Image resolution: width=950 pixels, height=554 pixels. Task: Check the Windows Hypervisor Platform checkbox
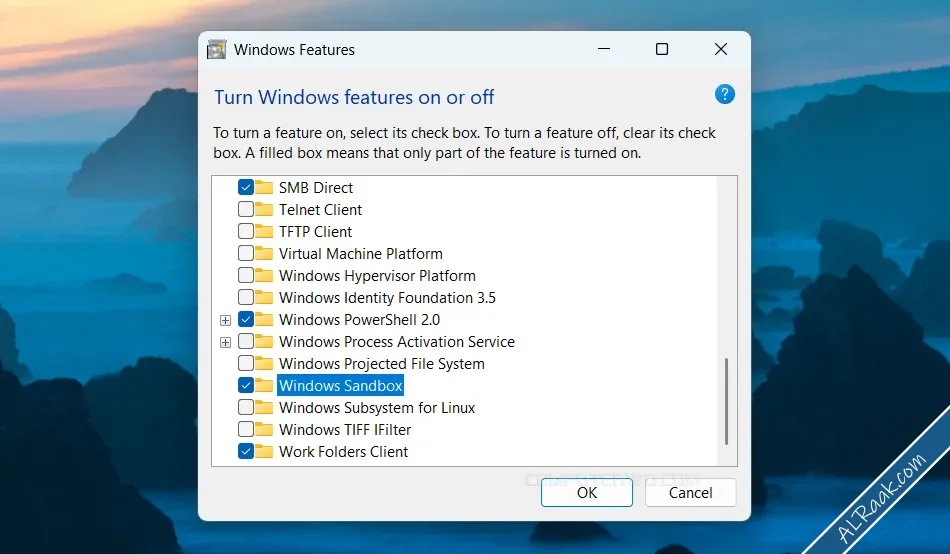click(245, 275)
